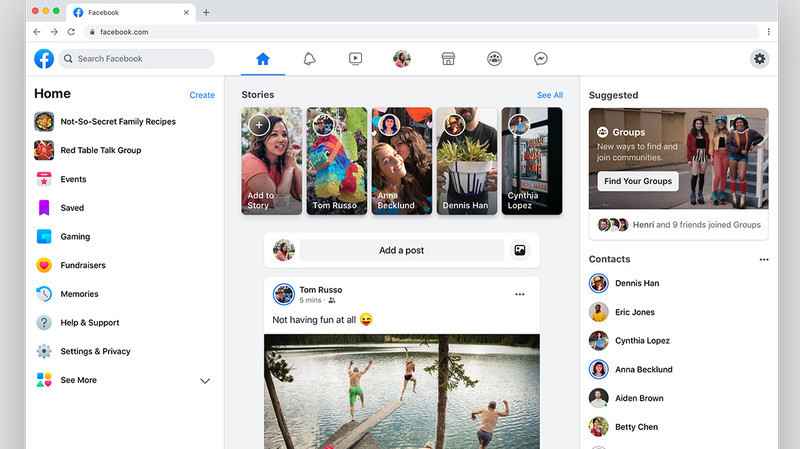The image size is (800, 449).
Task: Open the Contacts three-dot options menu
Action: pyautogui.click(x=764, y=259)
